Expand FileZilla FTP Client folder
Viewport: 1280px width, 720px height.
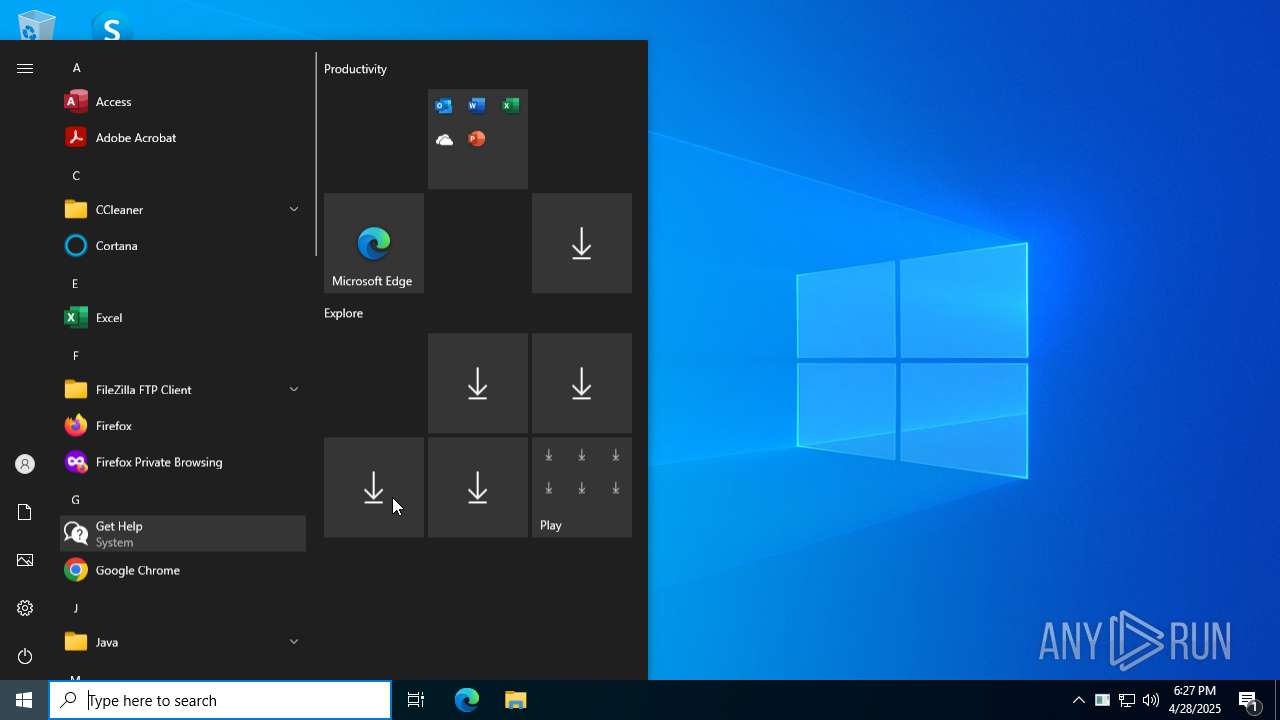(183, 389)
